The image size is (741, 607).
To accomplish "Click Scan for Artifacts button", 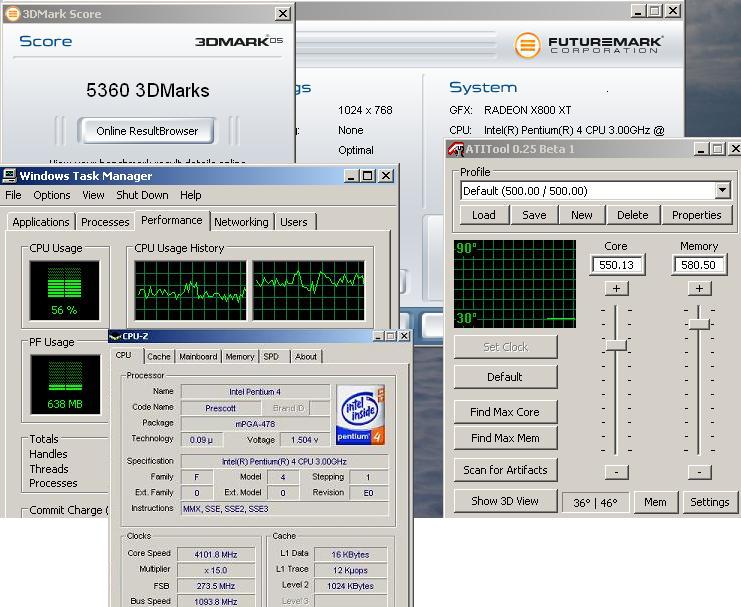I will pyautogui.click(x=505, y=470).
